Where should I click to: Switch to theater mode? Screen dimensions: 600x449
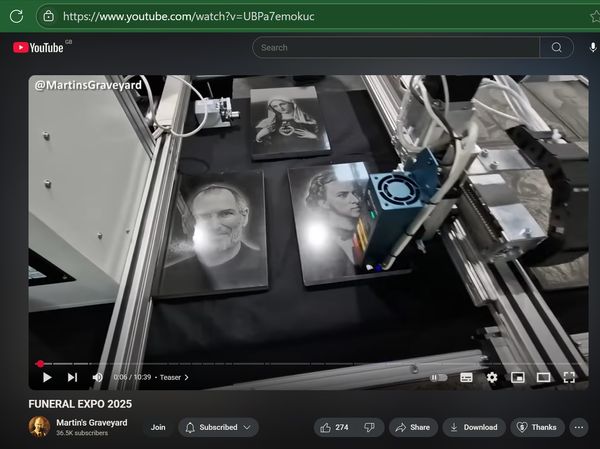(x=543, y=377)
